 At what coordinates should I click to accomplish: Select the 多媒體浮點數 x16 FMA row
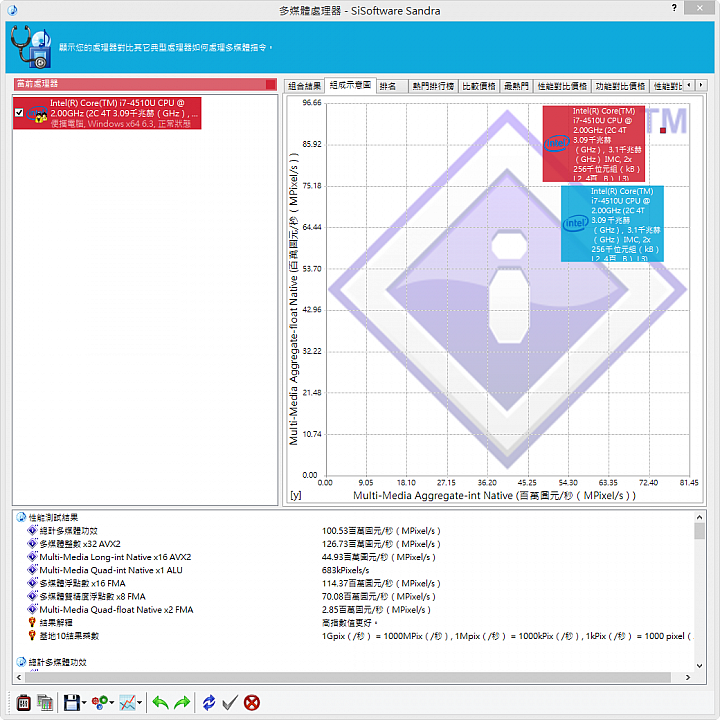coord(77,584)
